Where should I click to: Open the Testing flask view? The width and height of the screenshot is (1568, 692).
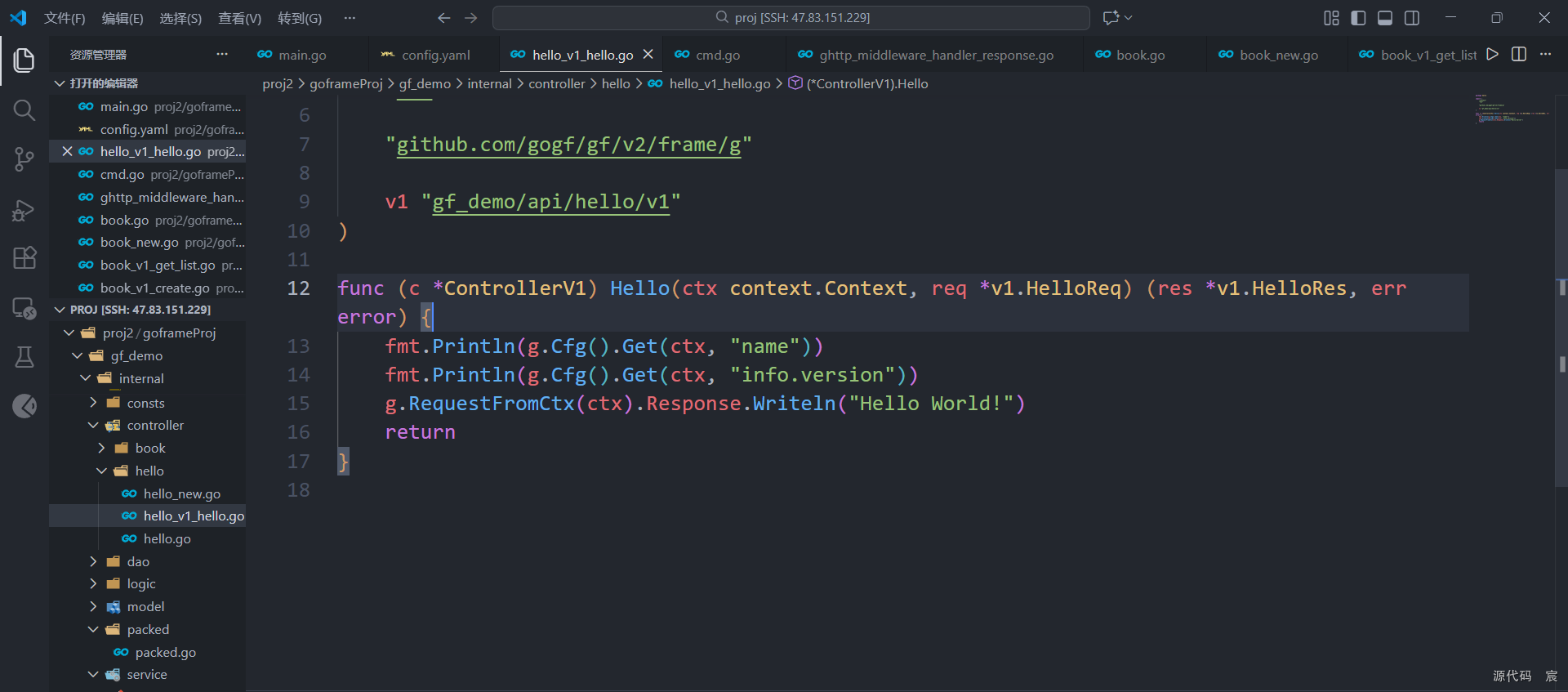[24, 357]
